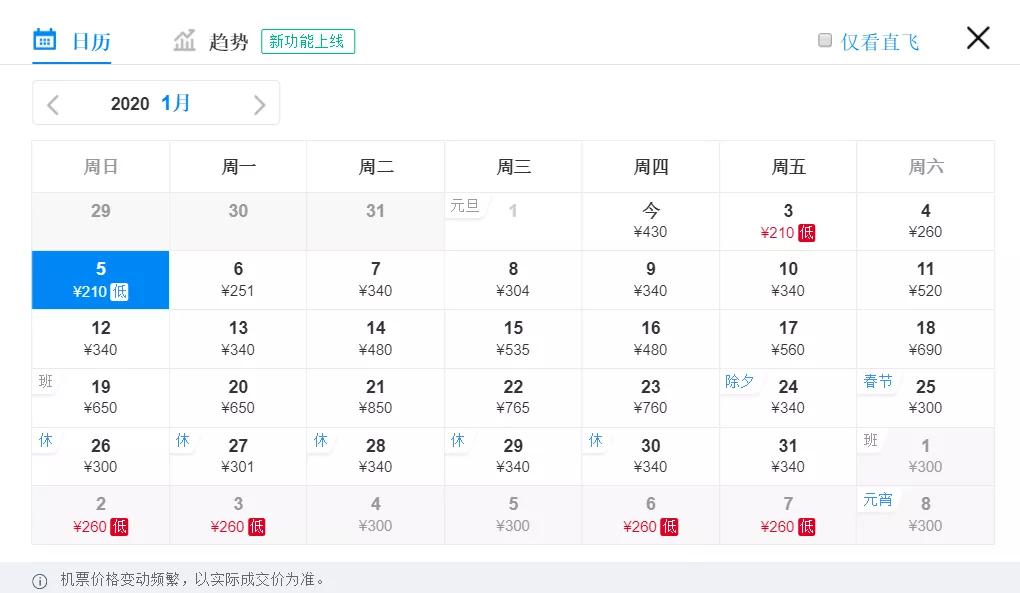Screen dimensions: 1020x593
Task: Switch to the 趋势 tab
Action: coord(228,42)
